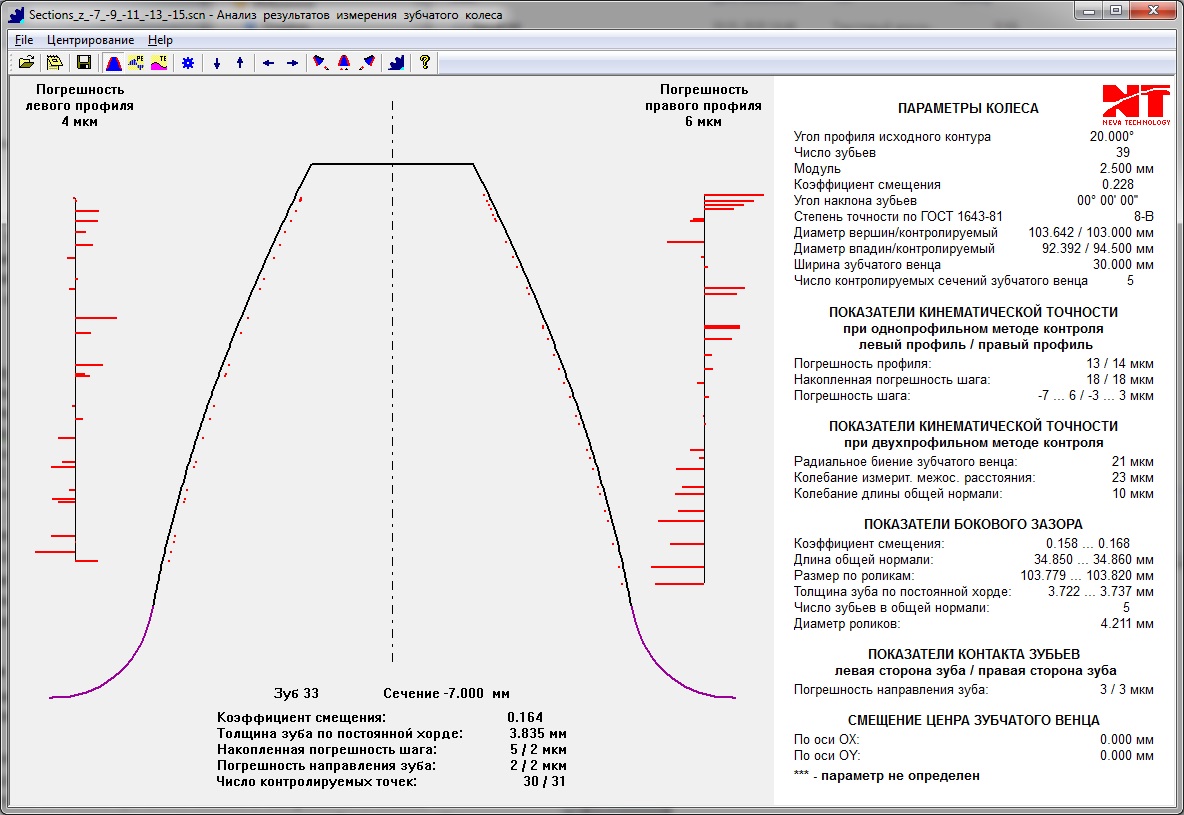The height and width of the screenshot is (815, 1184).
Task: Save with the floppy disk icon
Action: [x=84, y=63]
